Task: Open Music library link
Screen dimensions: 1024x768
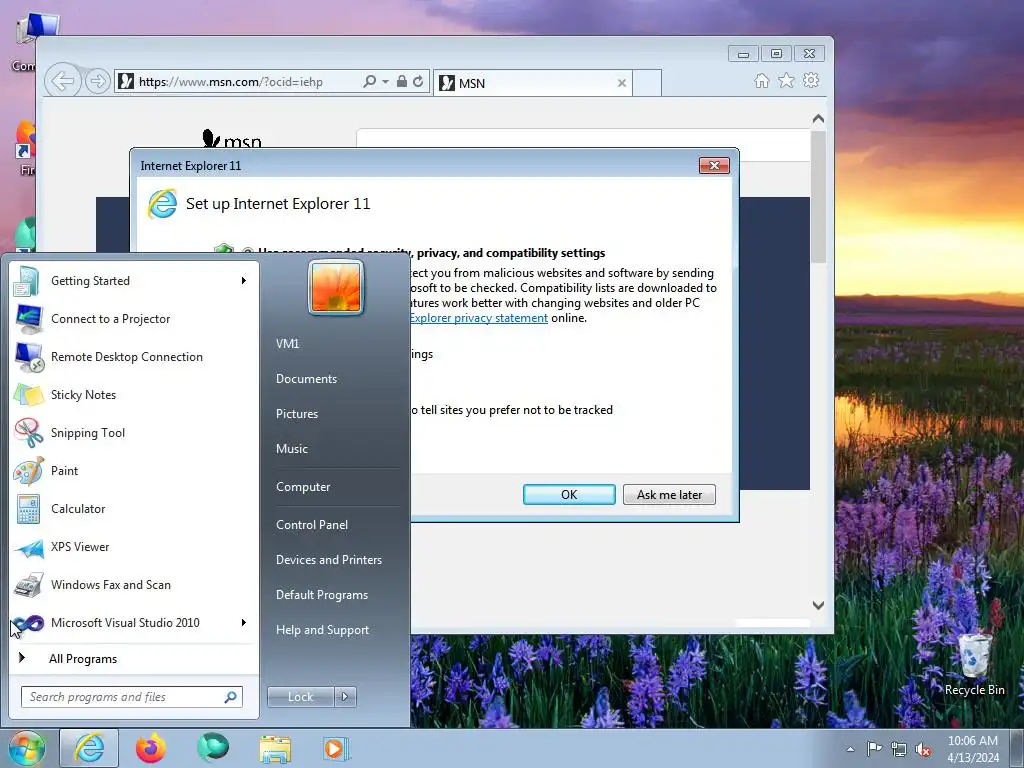Action: point(291,449)
